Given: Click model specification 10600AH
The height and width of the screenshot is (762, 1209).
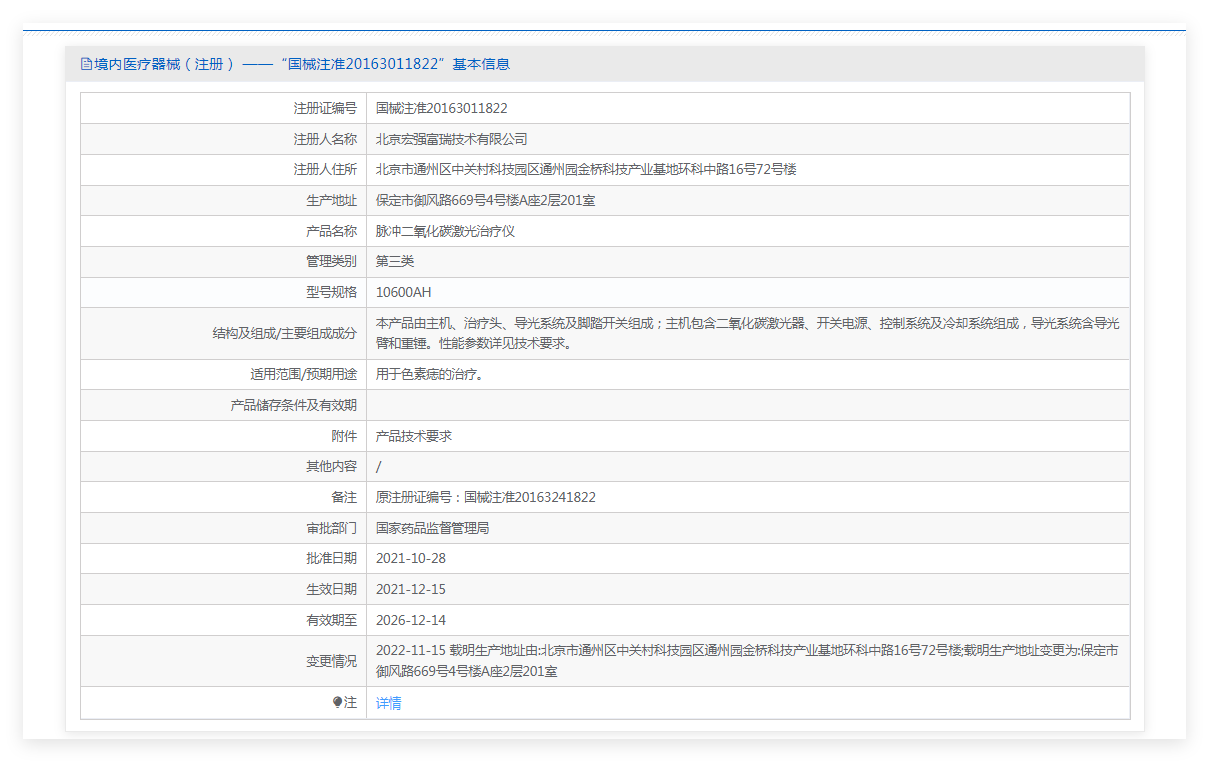Looking at the screenshot, I should coord(404,293).
